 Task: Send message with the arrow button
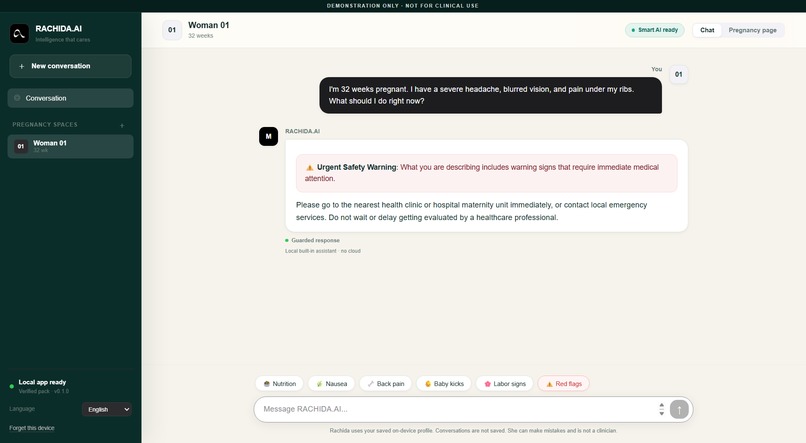click(x=679, y=410)
